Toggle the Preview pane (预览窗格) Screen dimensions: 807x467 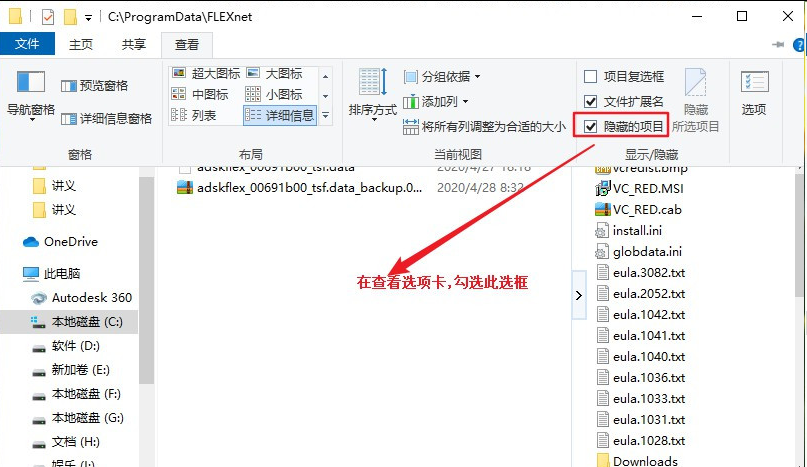[94, 86]
